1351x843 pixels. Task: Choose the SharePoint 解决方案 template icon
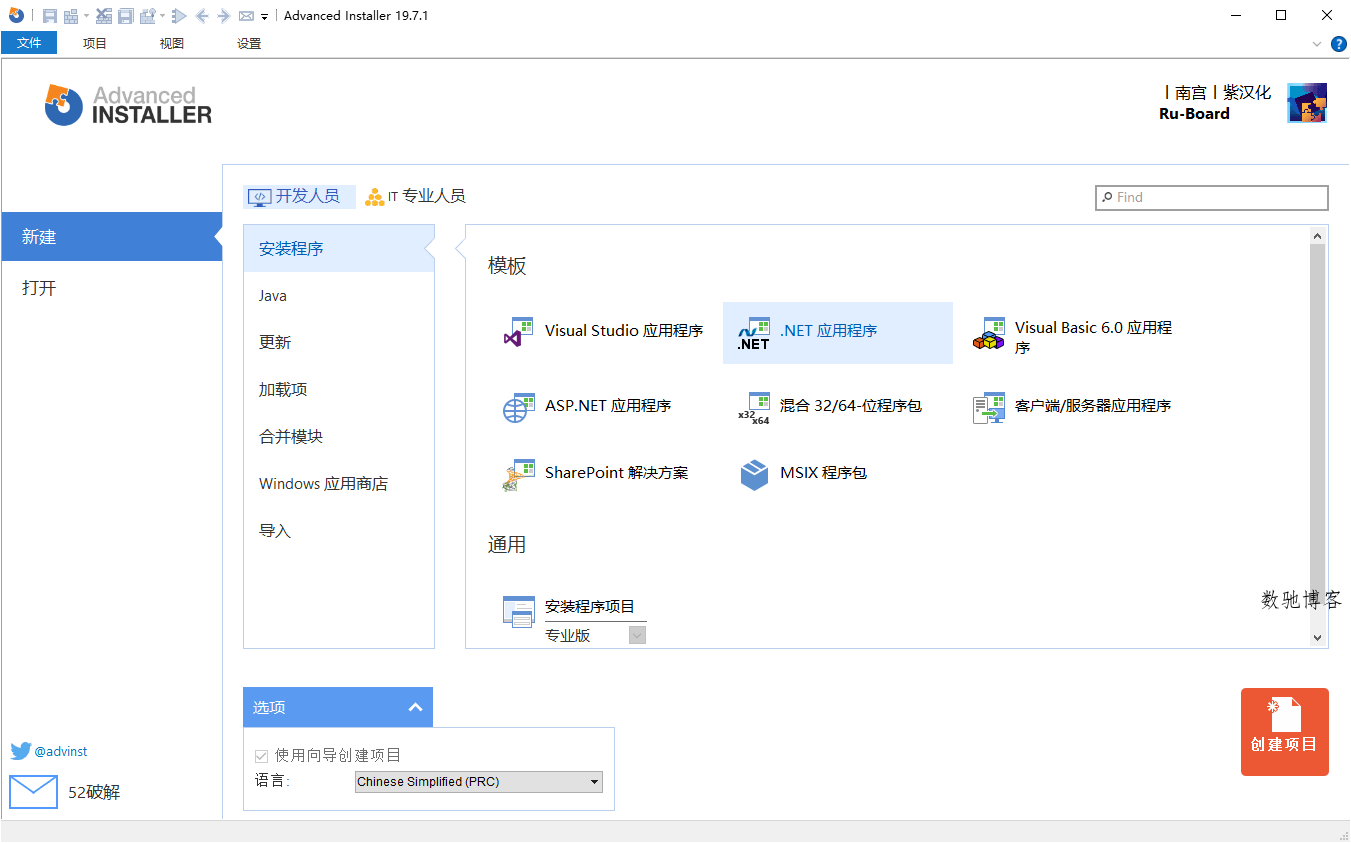coord(519,474)
